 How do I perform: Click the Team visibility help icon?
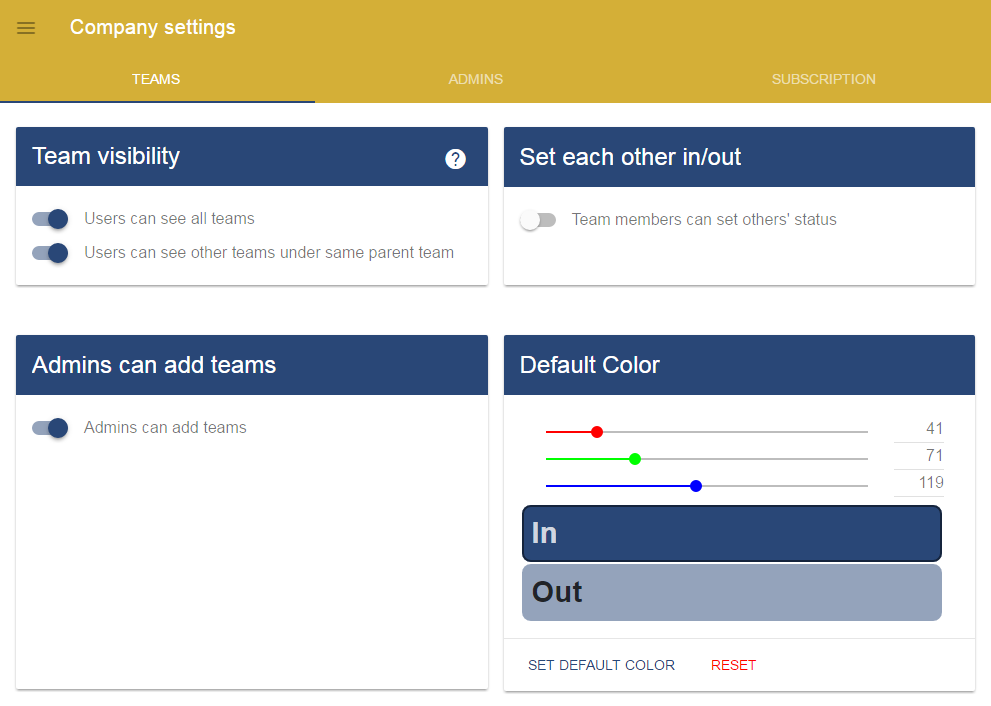coord(455,159)
